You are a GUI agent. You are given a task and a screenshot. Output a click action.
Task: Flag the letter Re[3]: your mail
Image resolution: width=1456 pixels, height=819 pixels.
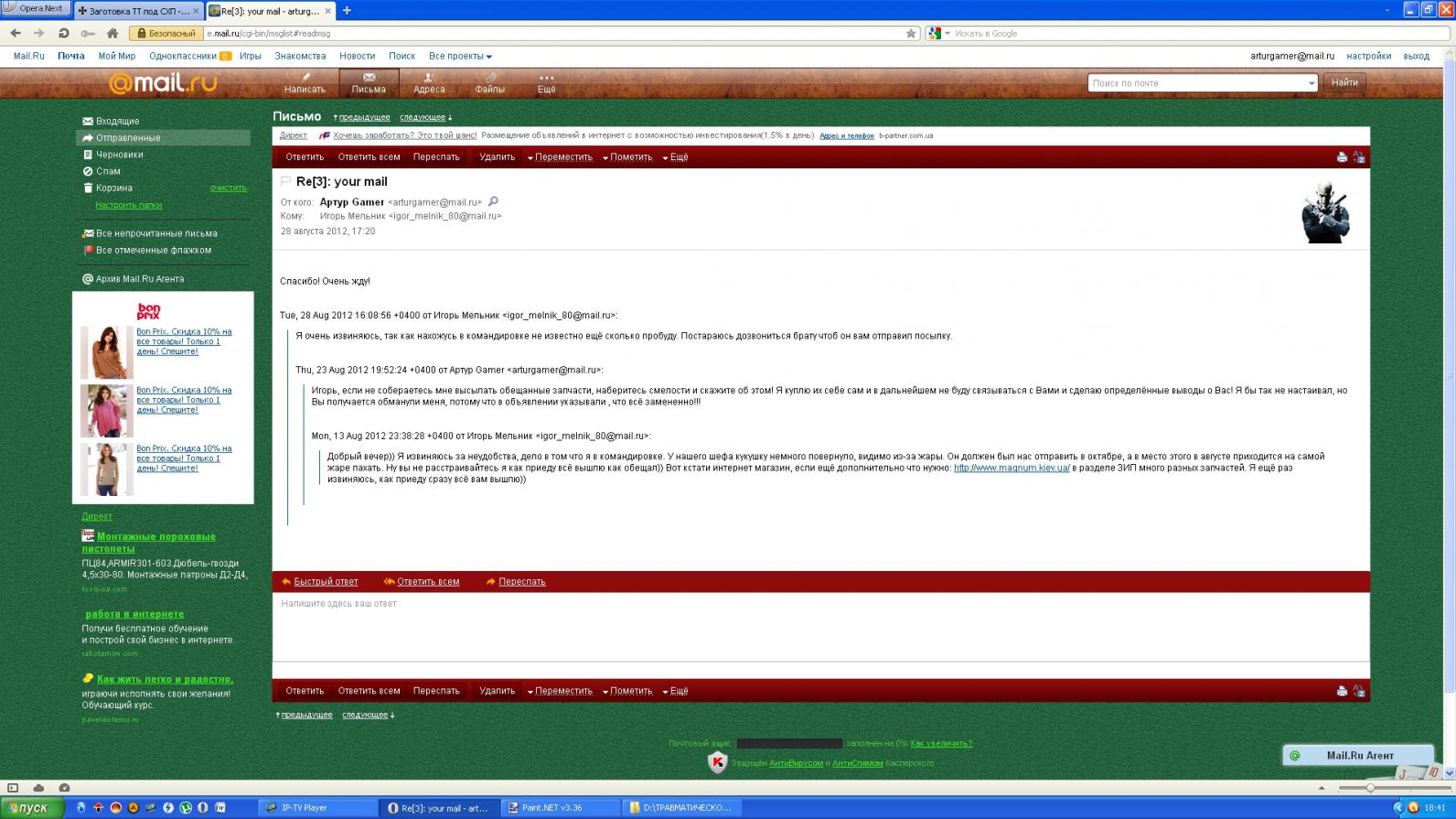(x=285, y=181)
